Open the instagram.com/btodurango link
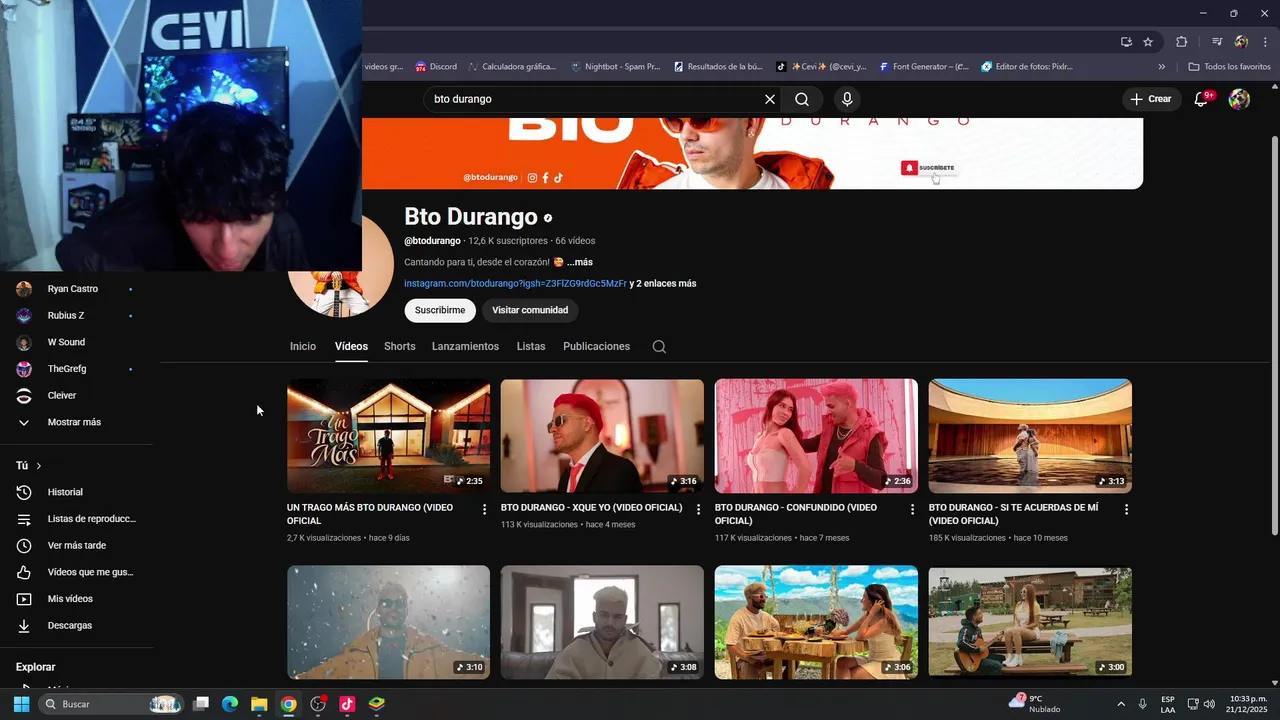Viewport: 1280px width, 720px height. 515,284
